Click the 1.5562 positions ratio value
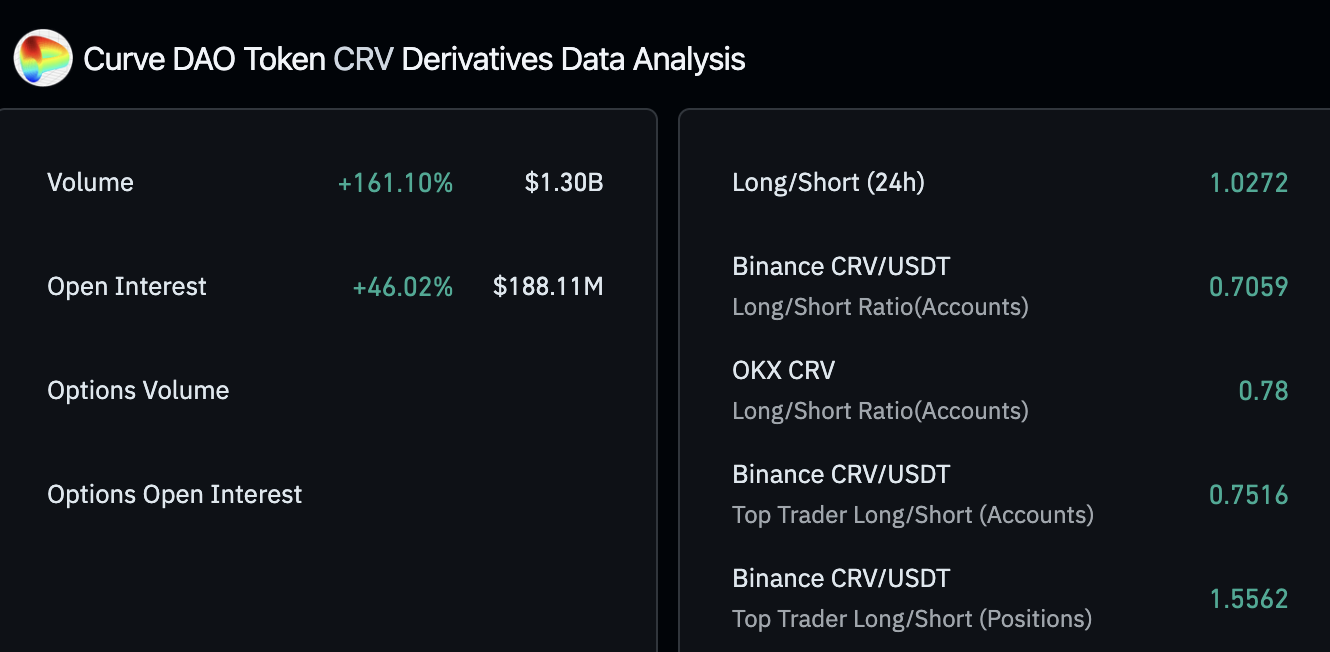The width and height of the screenshot is (1330, 652). [x=1248, y=599]
